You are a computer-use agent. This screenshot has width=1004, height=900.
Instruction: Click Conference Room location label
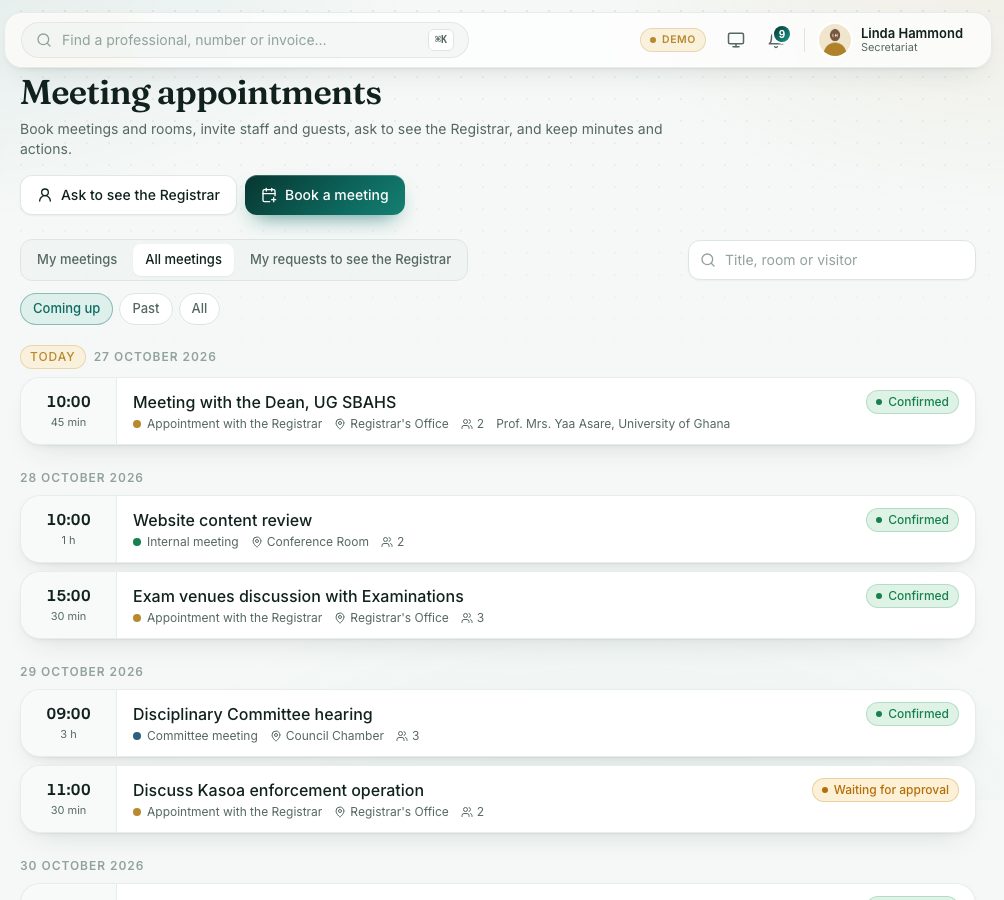point(318,542)
